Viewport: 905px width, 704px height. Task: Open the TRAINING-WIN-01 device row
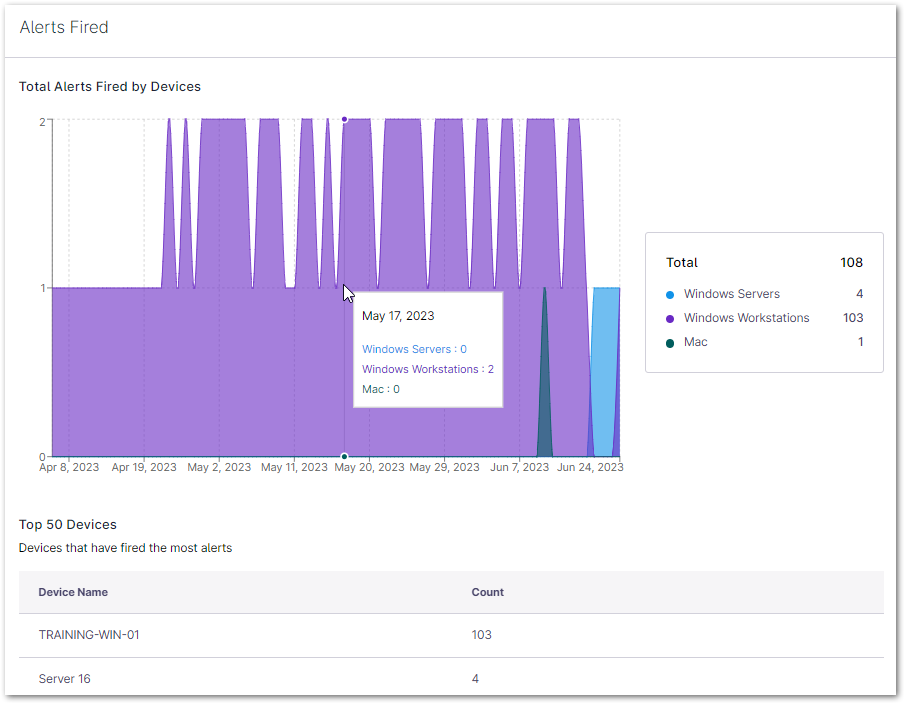point(89,635)
